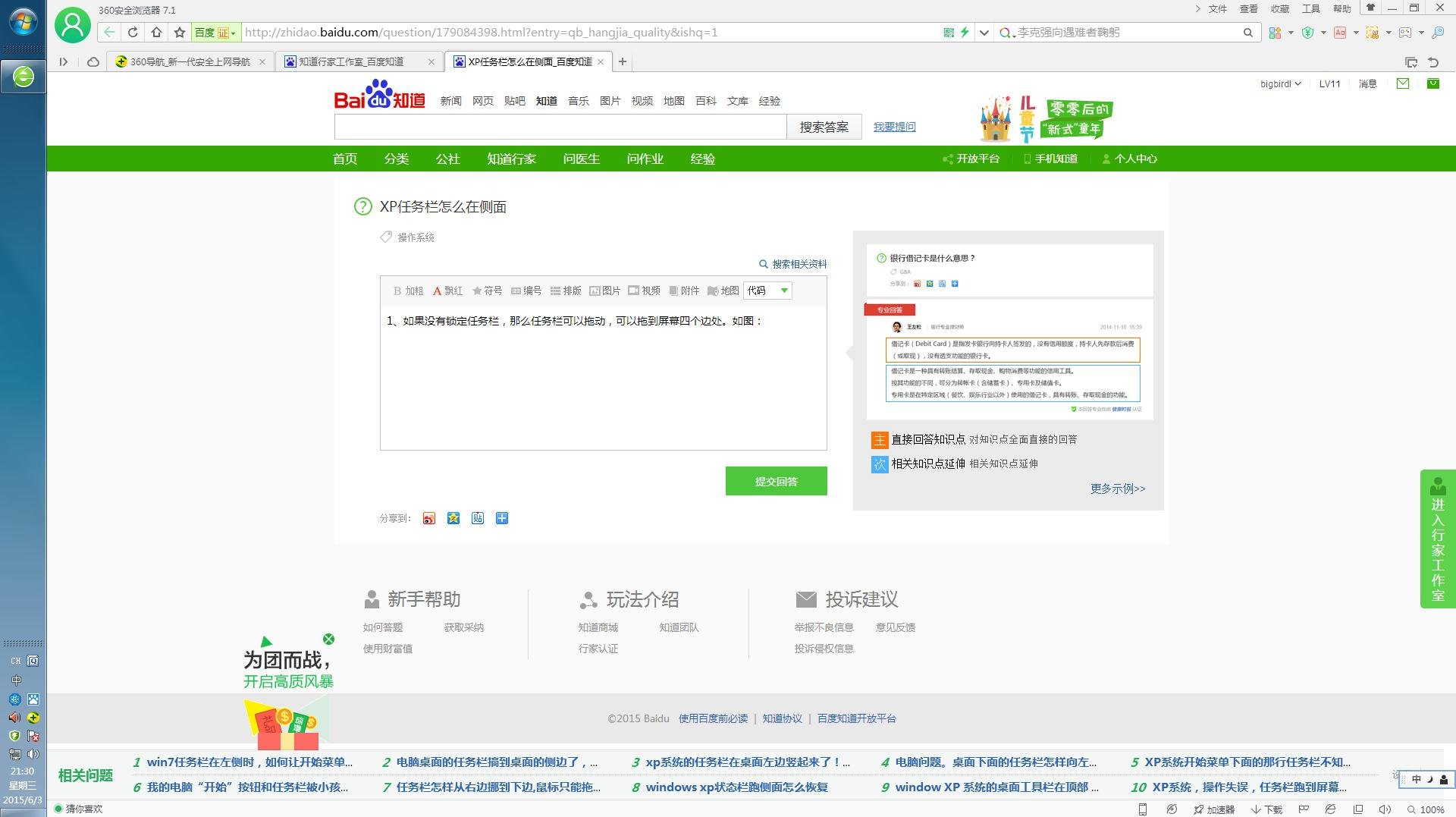Share the answer to Sina Weibo
This screenshot has width=1456, height=817.
tap(428, 518)
